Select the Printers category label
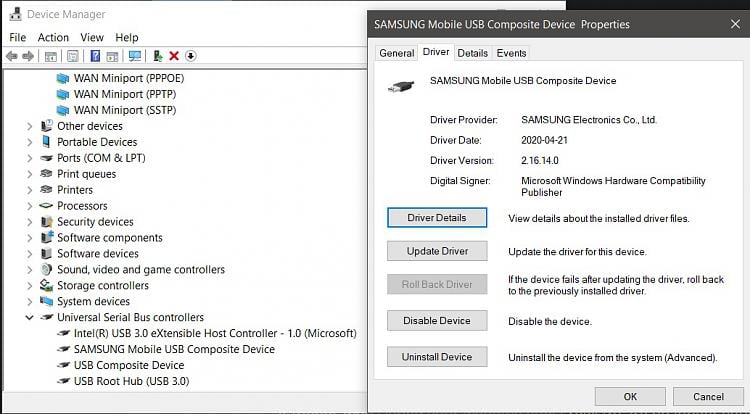750x414 pixels. 75,190
